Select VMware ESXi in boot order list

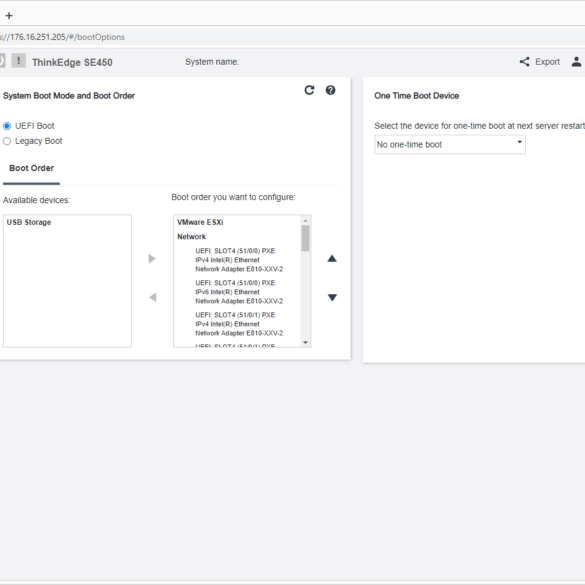pyautogui.click(x=200, y=222)
